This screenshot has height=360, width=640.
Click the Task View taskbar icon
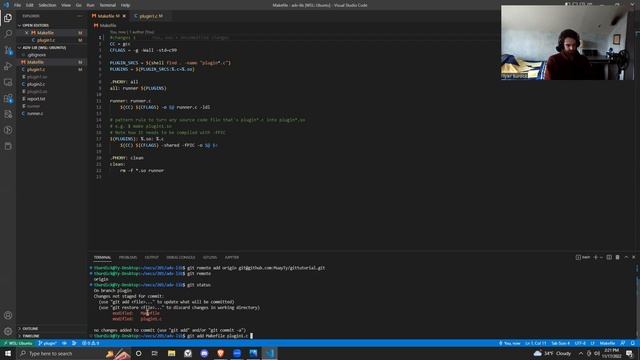point(155,353)
